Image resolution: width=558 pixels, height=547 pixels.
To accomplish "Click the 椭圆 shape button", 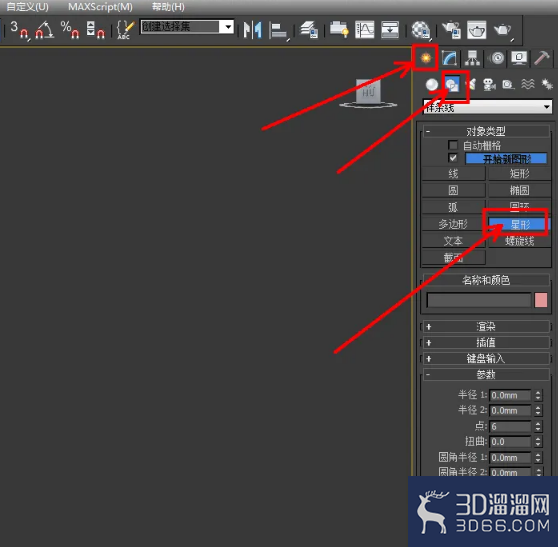I will coord(520,190).
